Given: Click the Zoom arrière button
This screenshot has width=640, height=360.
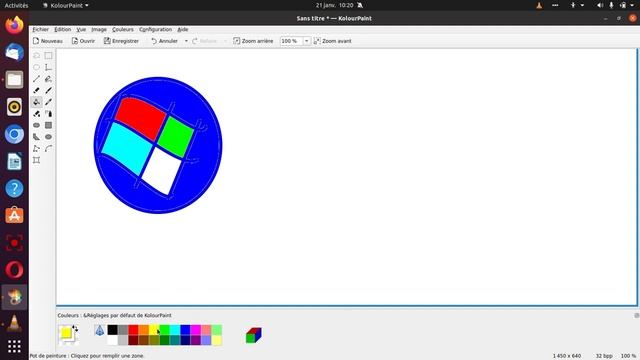Looking at the screenshot, I should coord(253,41).
